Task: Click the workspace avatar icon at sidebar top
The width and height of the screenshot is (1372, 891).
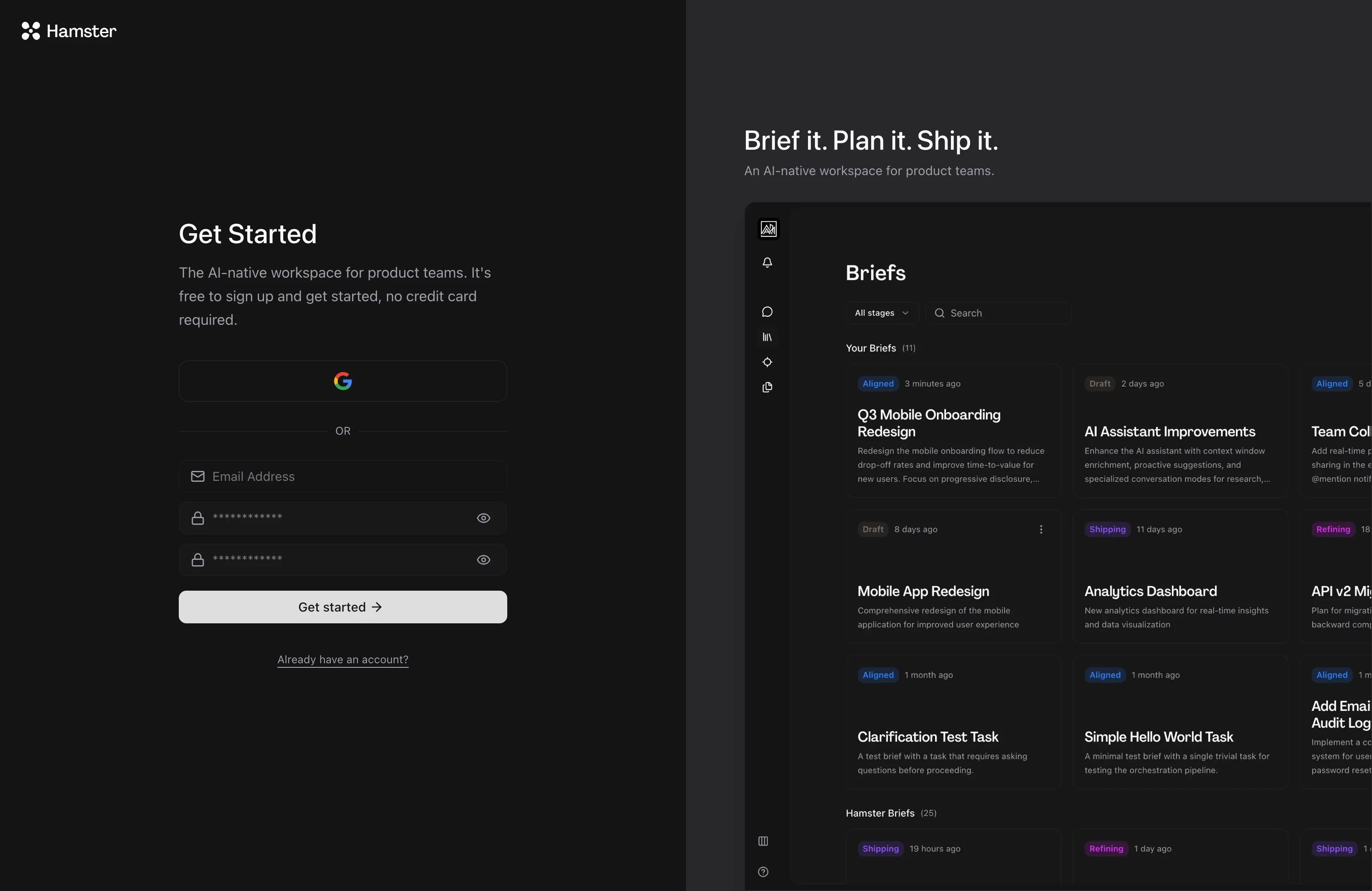Action: click(769, 230)
